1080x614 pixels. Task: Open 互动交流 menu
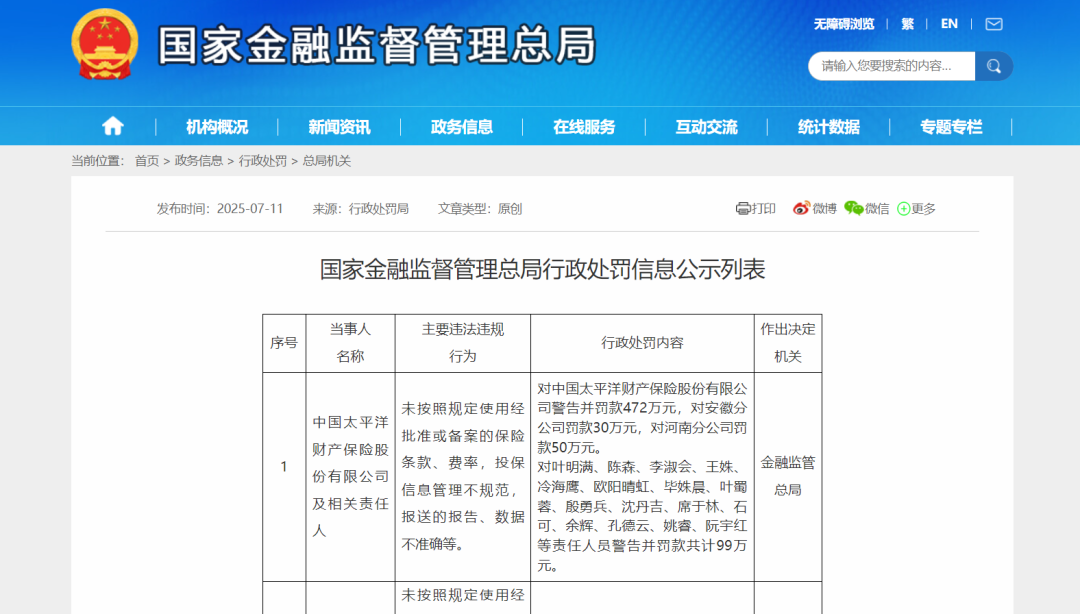click(x=706, y=127)
